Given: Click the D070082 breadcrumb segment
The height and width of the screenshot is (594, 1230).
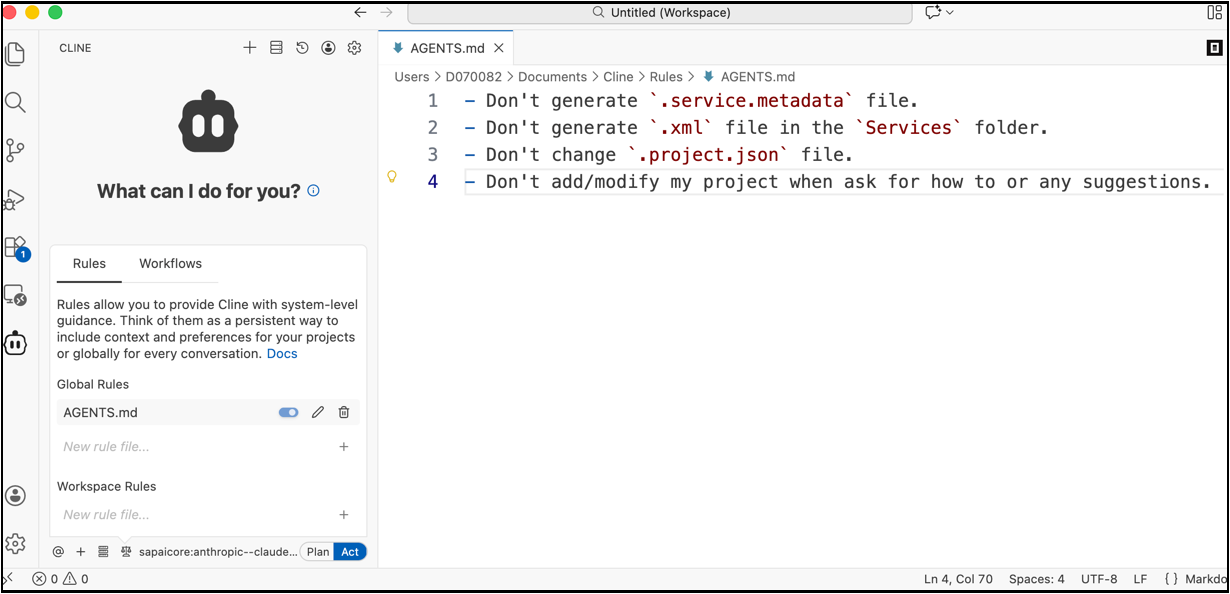Looking at the screenshot, I should coord(475,77).
